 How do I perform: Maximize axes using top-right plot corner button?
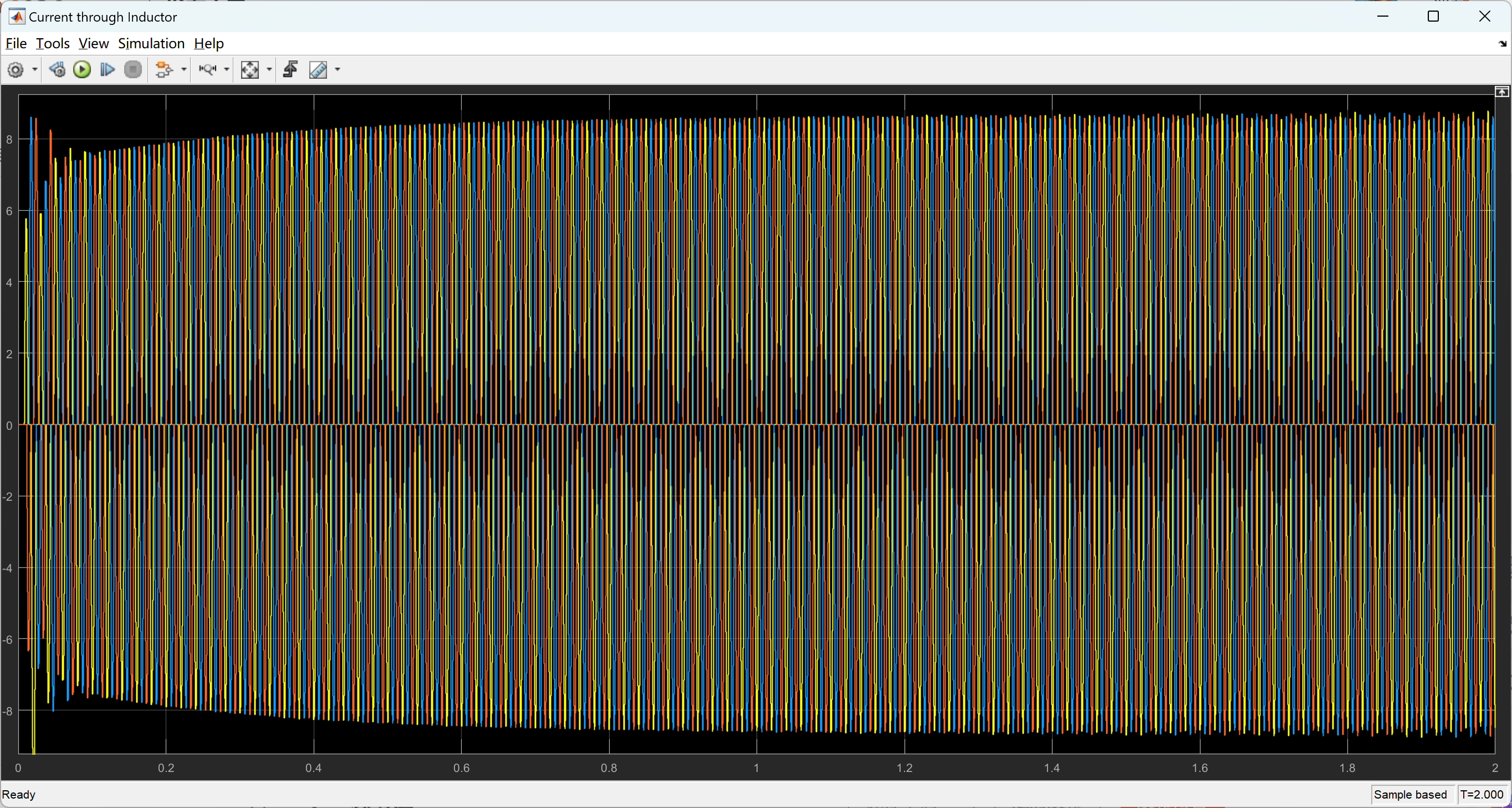pyautogui.click(x=1501, y=92)
